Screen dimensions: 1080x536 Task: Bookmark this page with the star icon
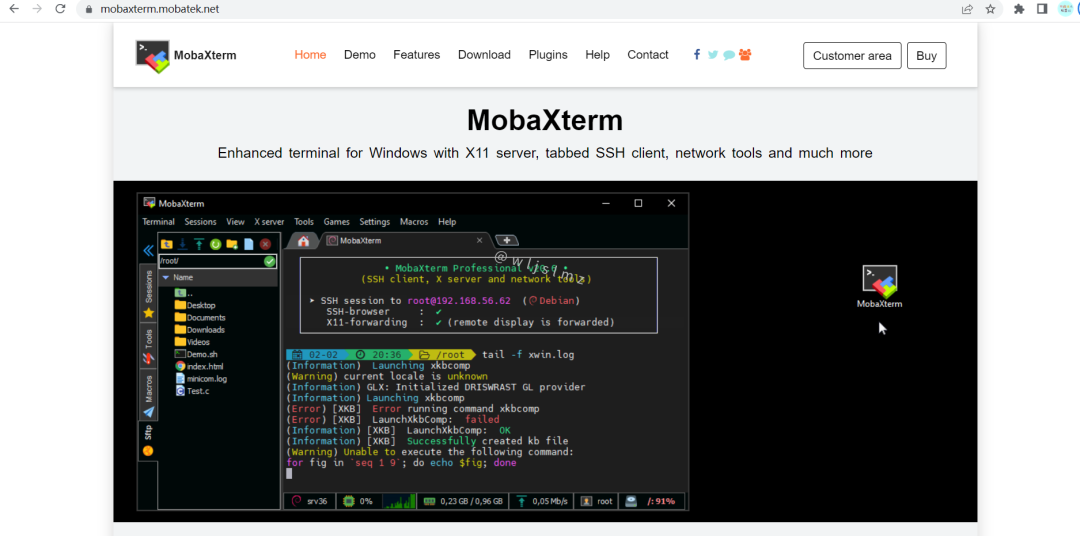coord(990,9)
